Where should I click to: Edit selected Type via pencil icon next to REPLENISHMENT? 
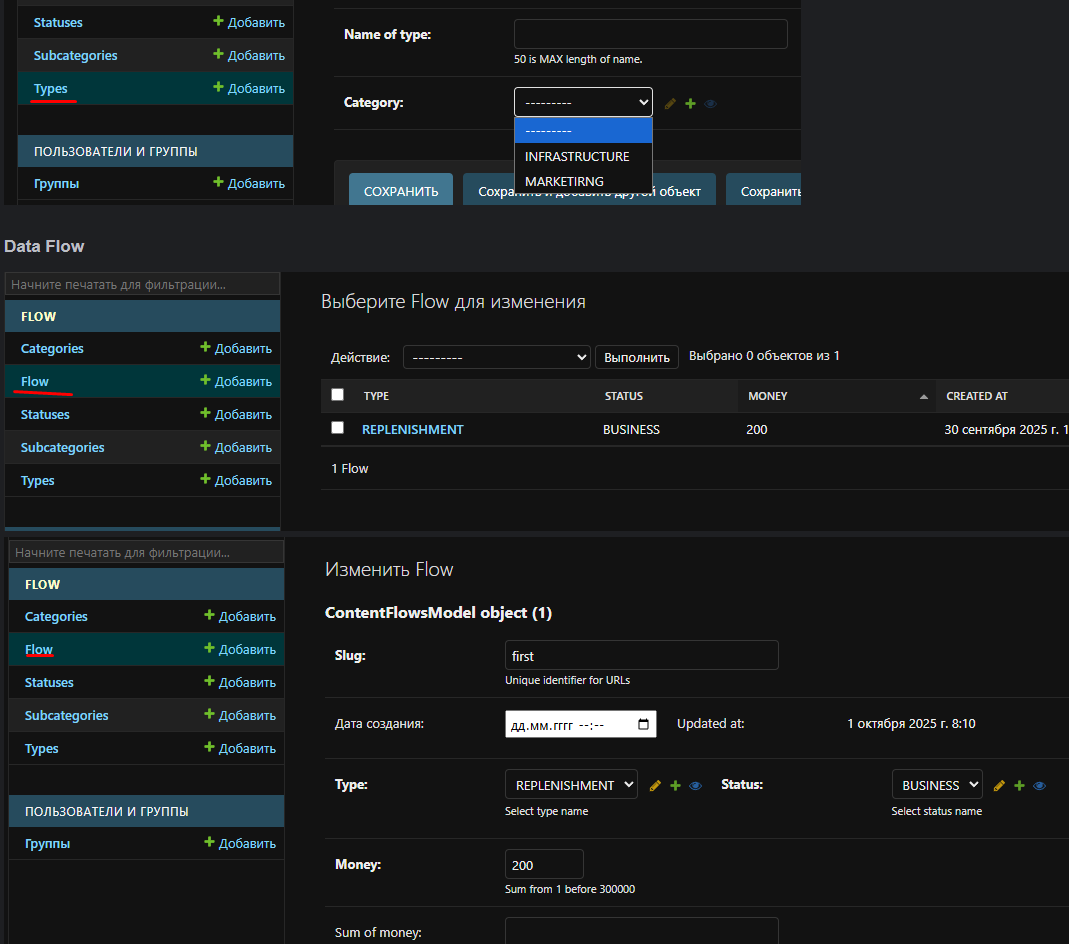655,786
